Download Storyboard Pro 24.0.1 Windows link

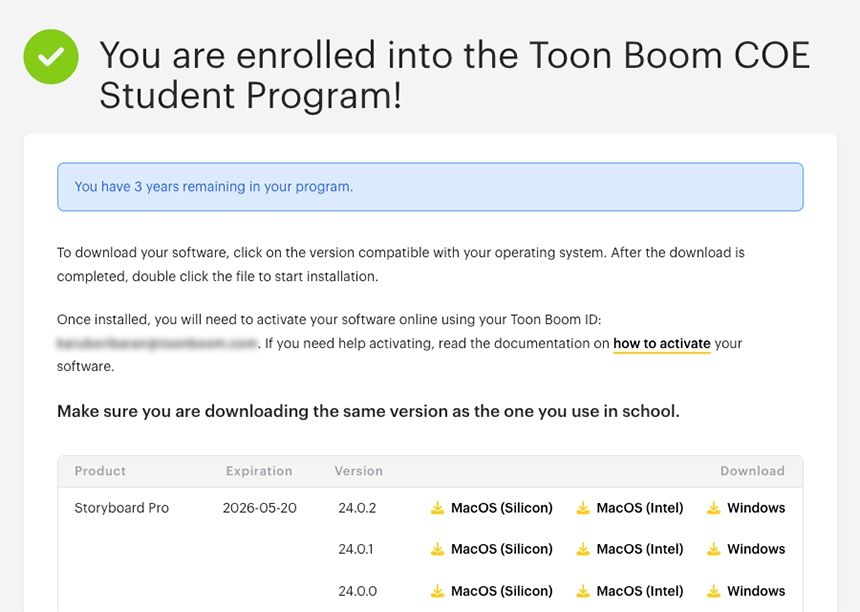coord(755,549)
